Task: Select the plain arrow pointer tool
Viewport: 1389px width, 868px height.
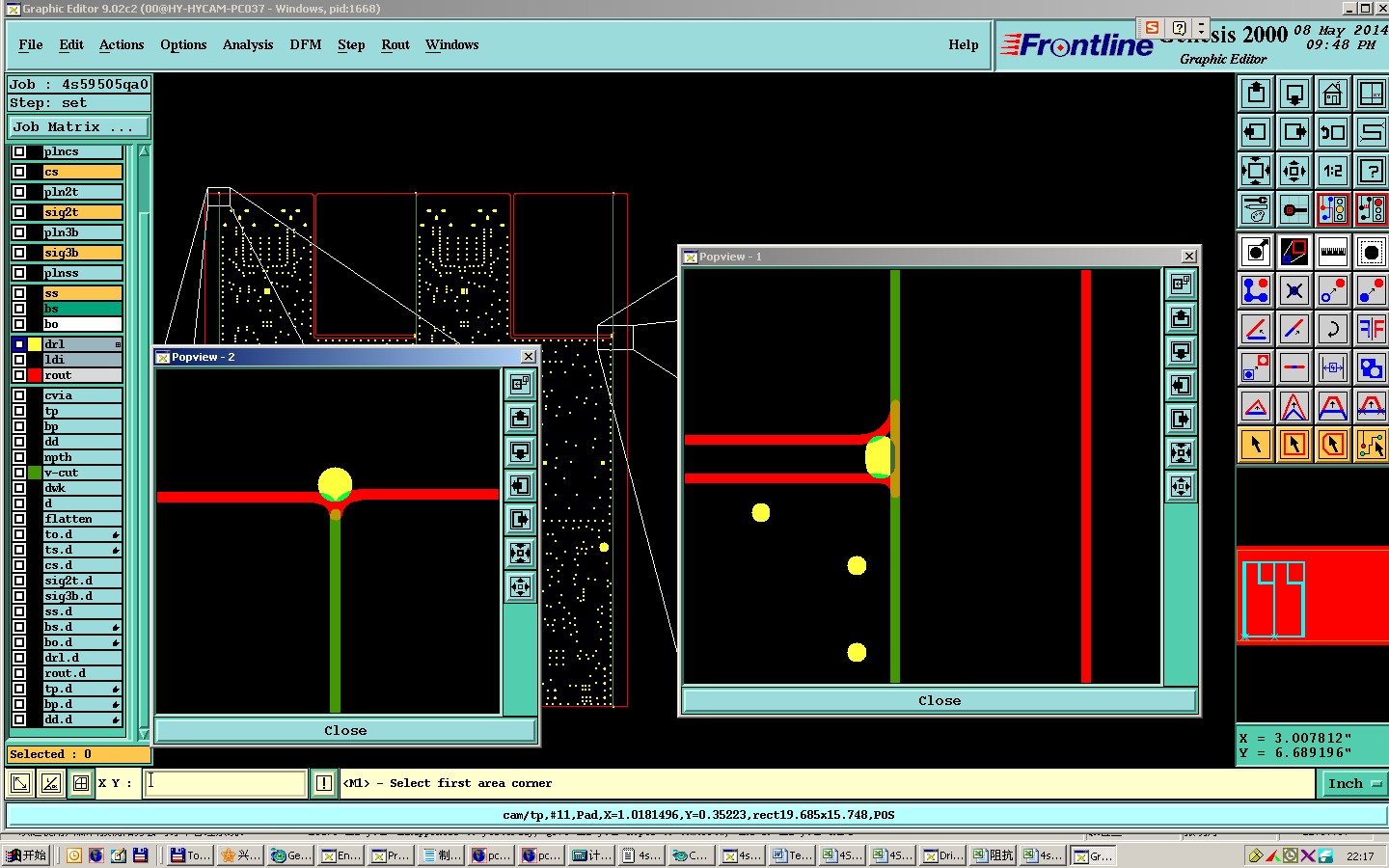Action: 1256,445
